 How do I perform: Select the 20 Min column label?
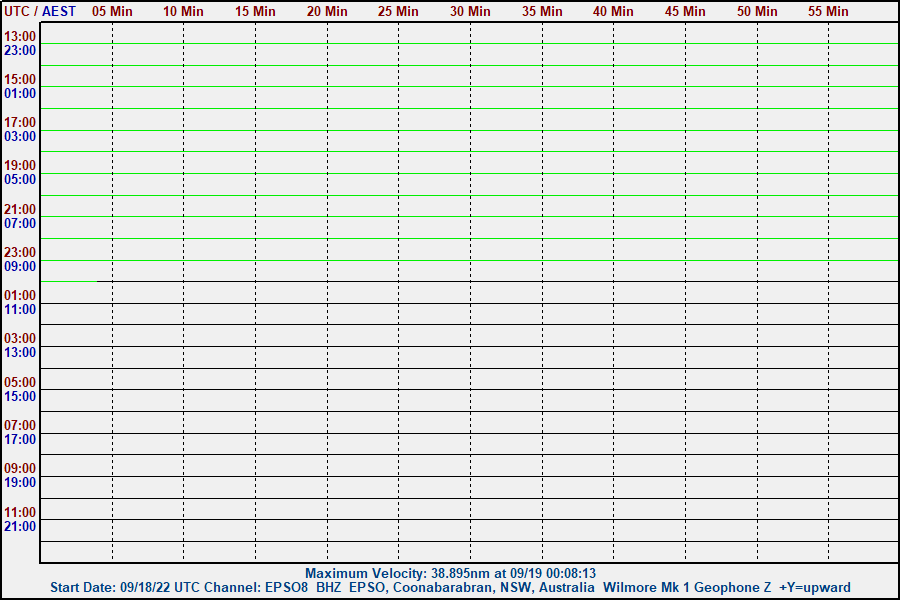pos(327,11)
